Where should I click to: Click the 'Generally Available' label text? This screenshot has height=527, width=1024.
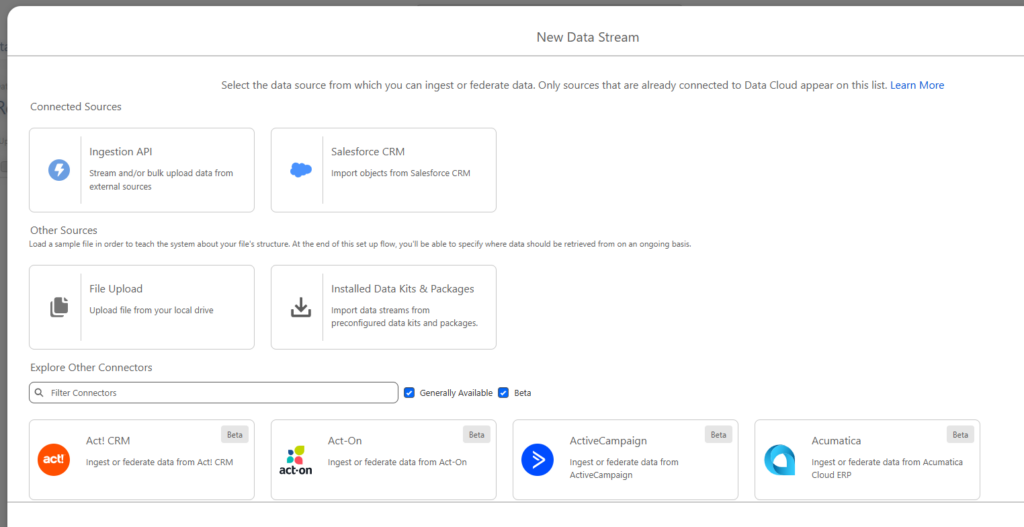coord(456,393)
